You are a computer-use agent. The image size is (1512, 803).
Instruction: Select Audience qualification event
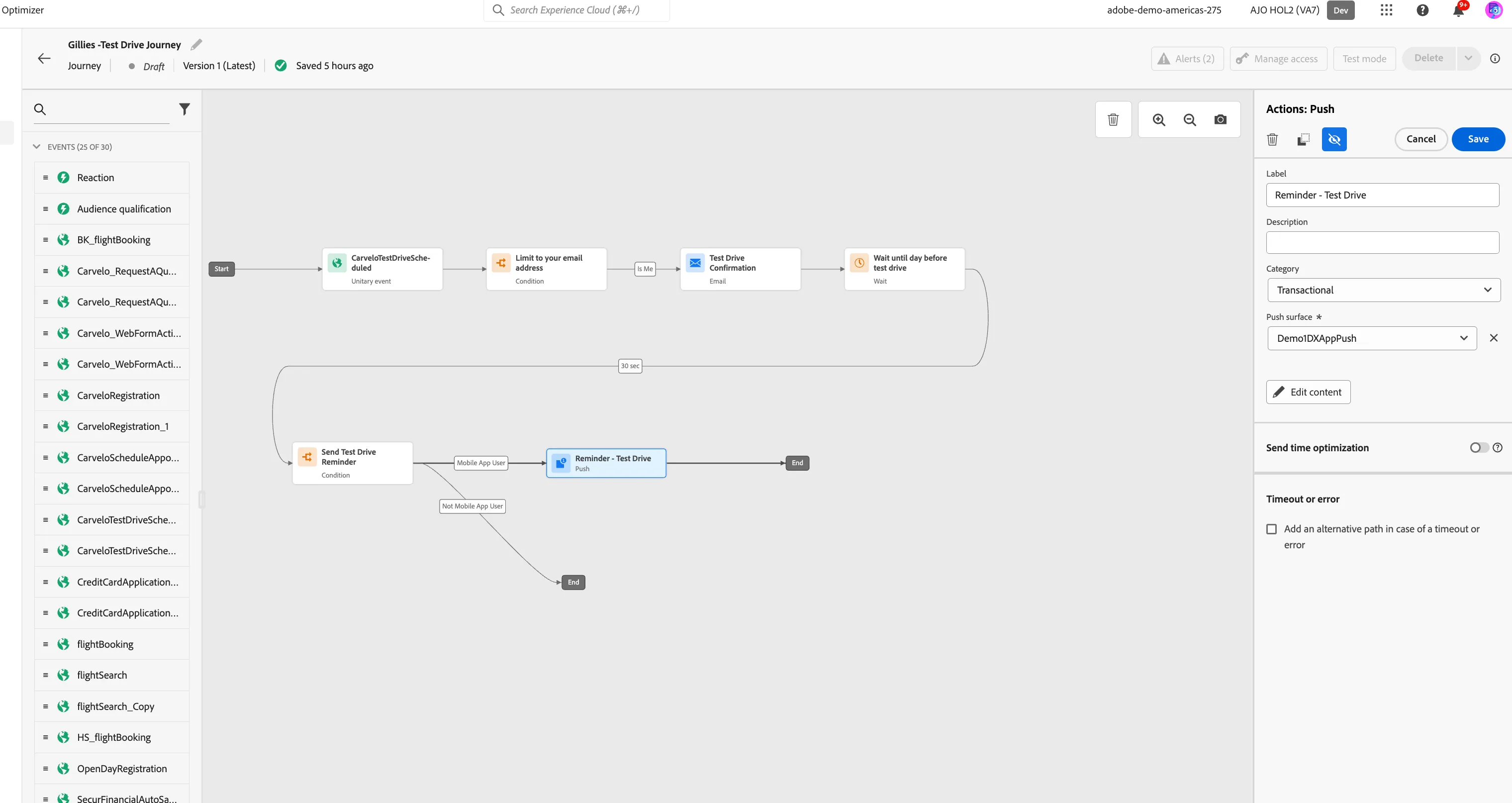[111, 209]
